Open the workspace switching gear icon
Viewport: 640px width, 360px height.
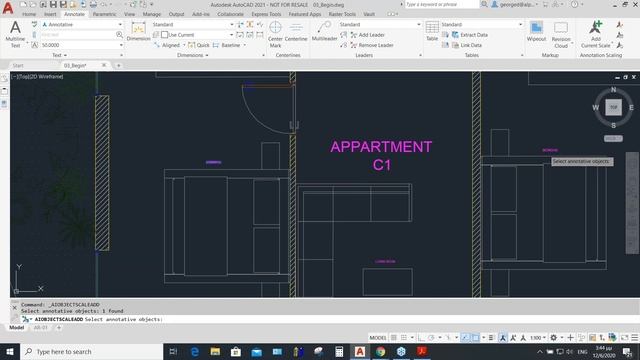pyautogui.click(x=553, y=338)
